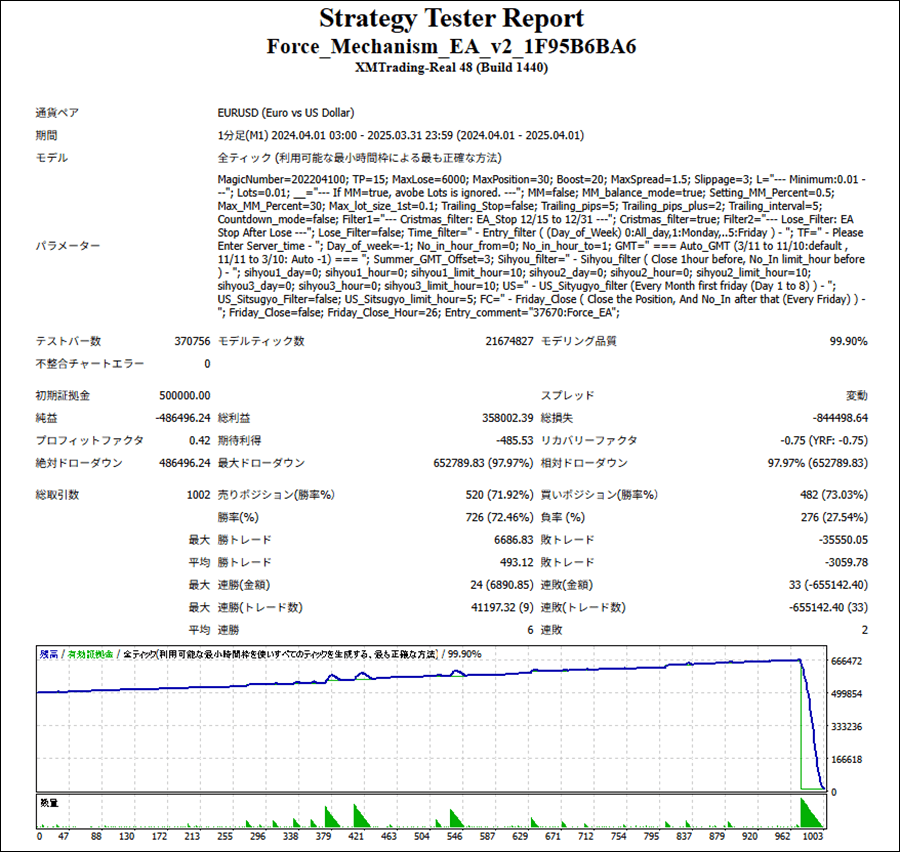This screenshot has width=900, height=852.
Task: Click the 総利益 label
Action: point(234,418)
